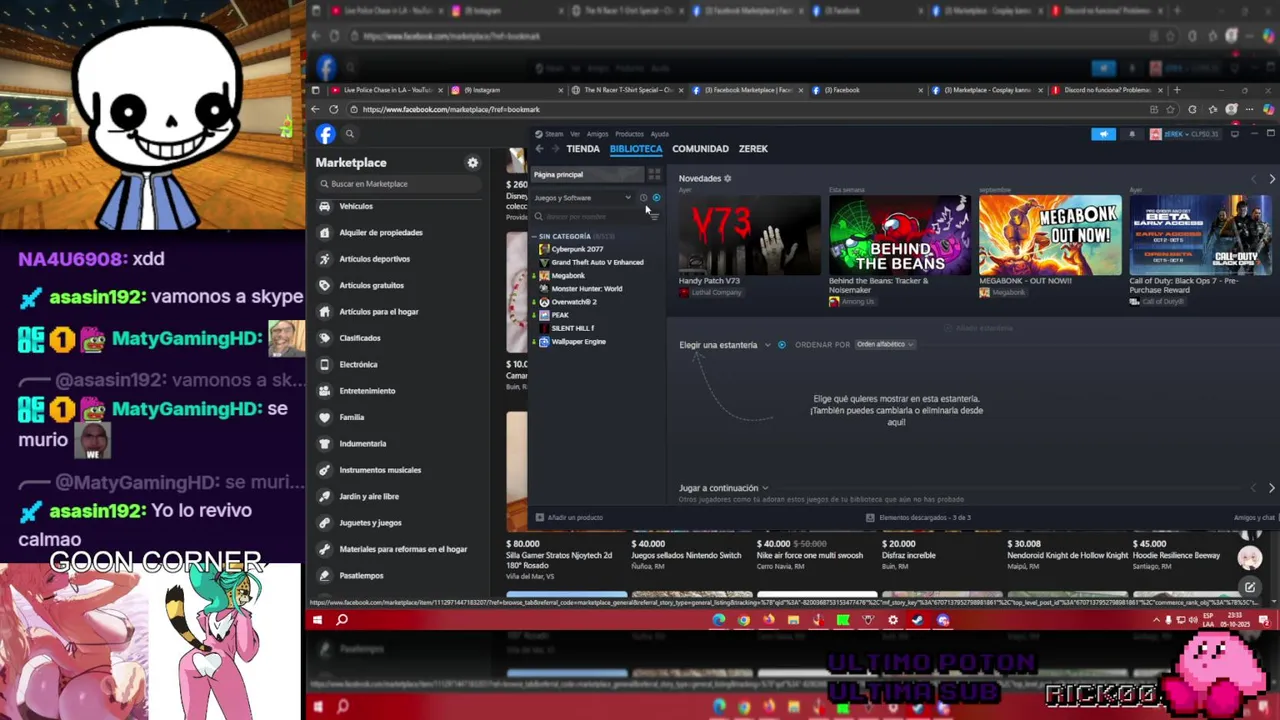Switch Steam library to grid view icon
The width and height of the screenshot is (1280, 720).
[655, 174]
